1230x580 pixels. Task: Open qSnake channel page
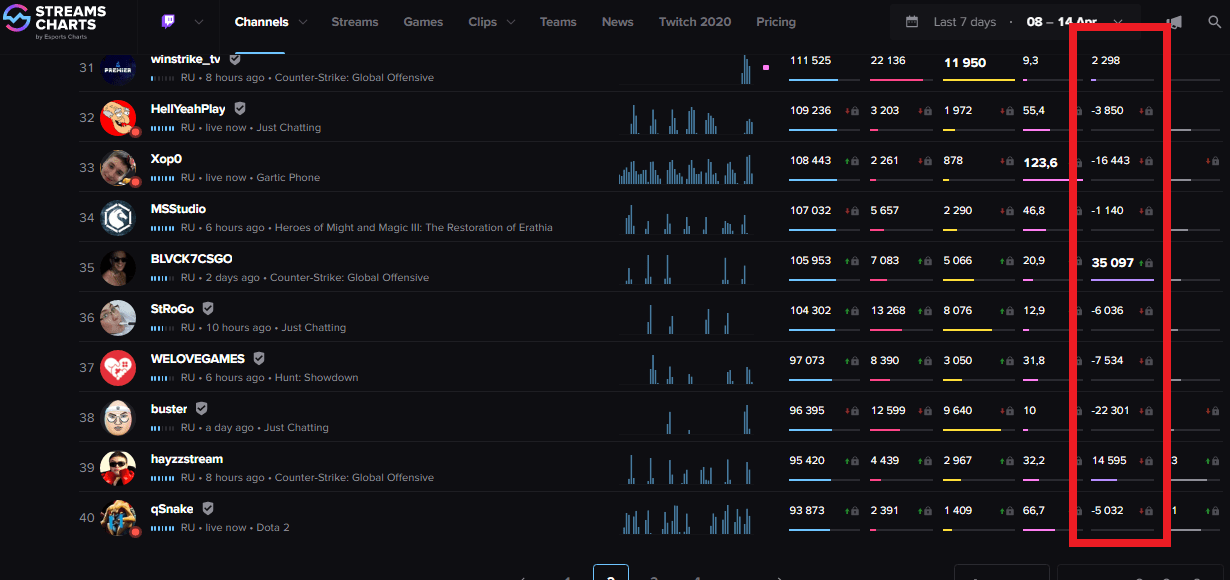tap(172, 509)
